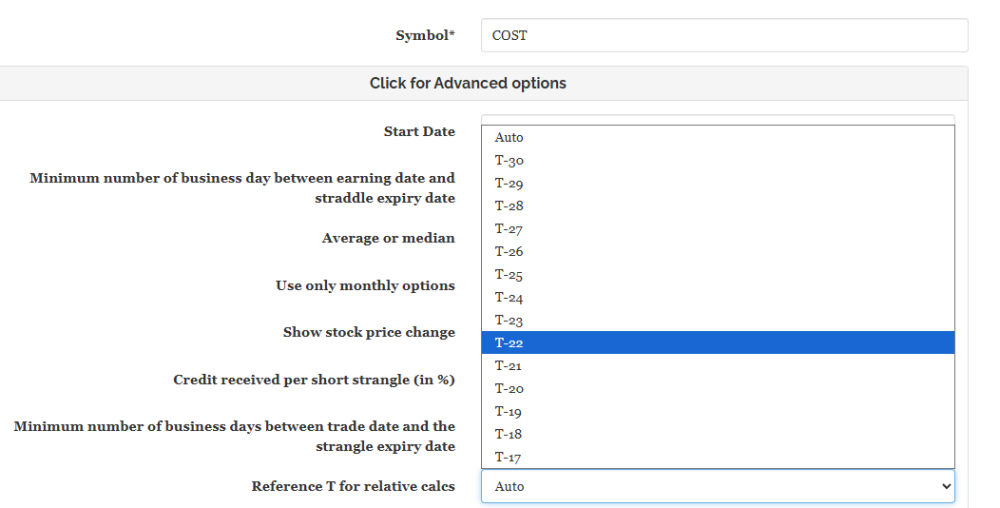The height and width of the screenshot is (508, 1000).
Task: Select T-27 in the open list
Action: 718,229
